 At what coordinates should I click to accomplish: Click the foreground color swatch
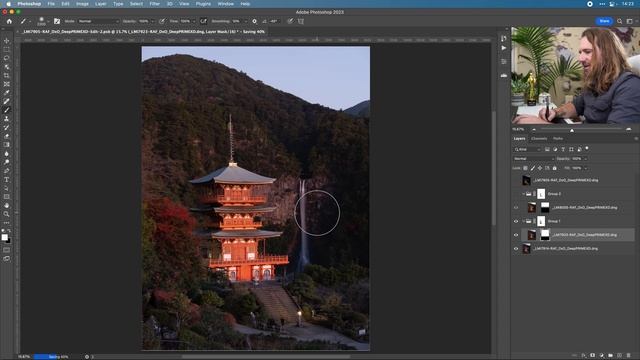coord(4,237)
